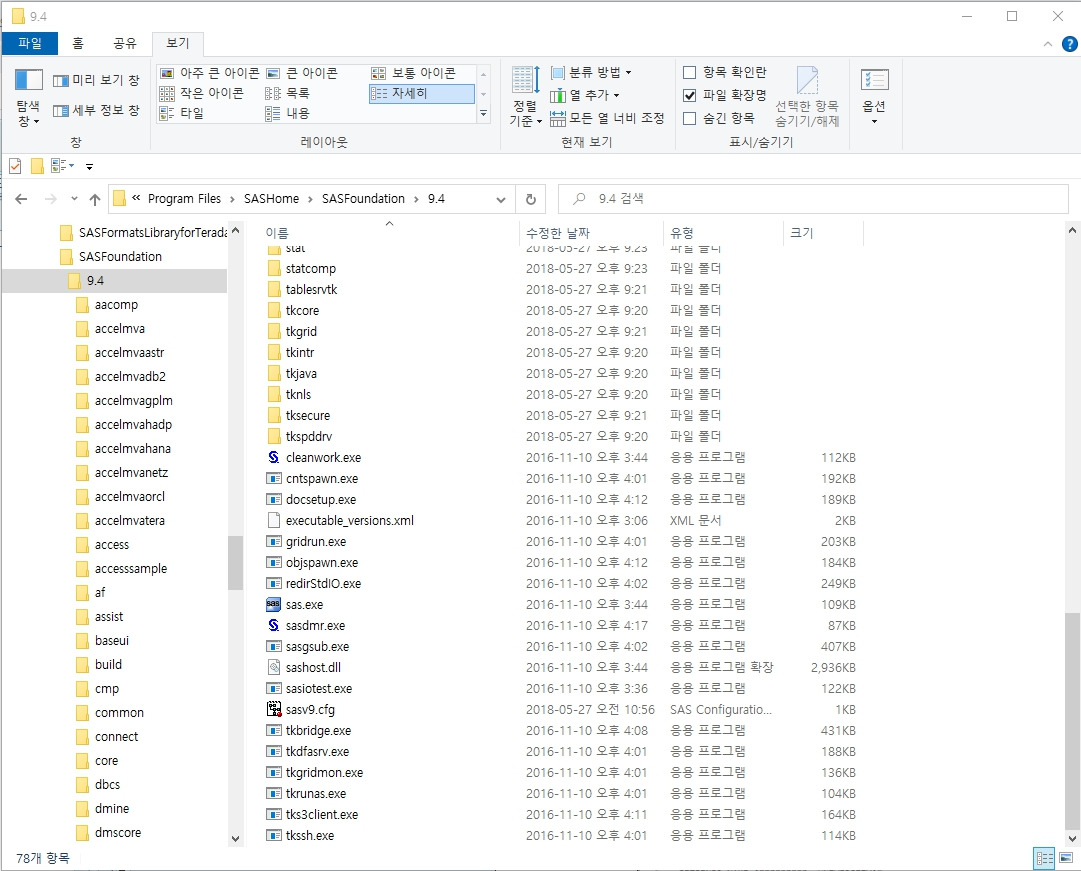The height and width of the screenshot is (871, 1081).
Task: Click the navigation tree scrollbar thumb
Action: pos(235,563)
